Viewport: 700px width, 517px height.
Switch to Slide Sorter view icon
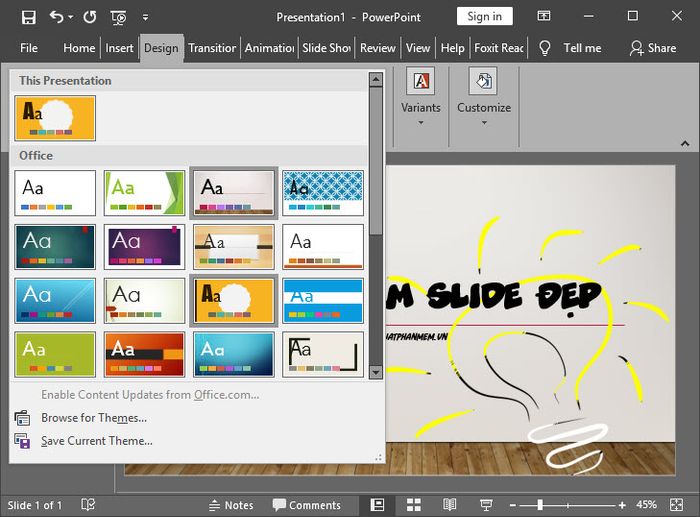pyautogui.click(x=413, y=505)
